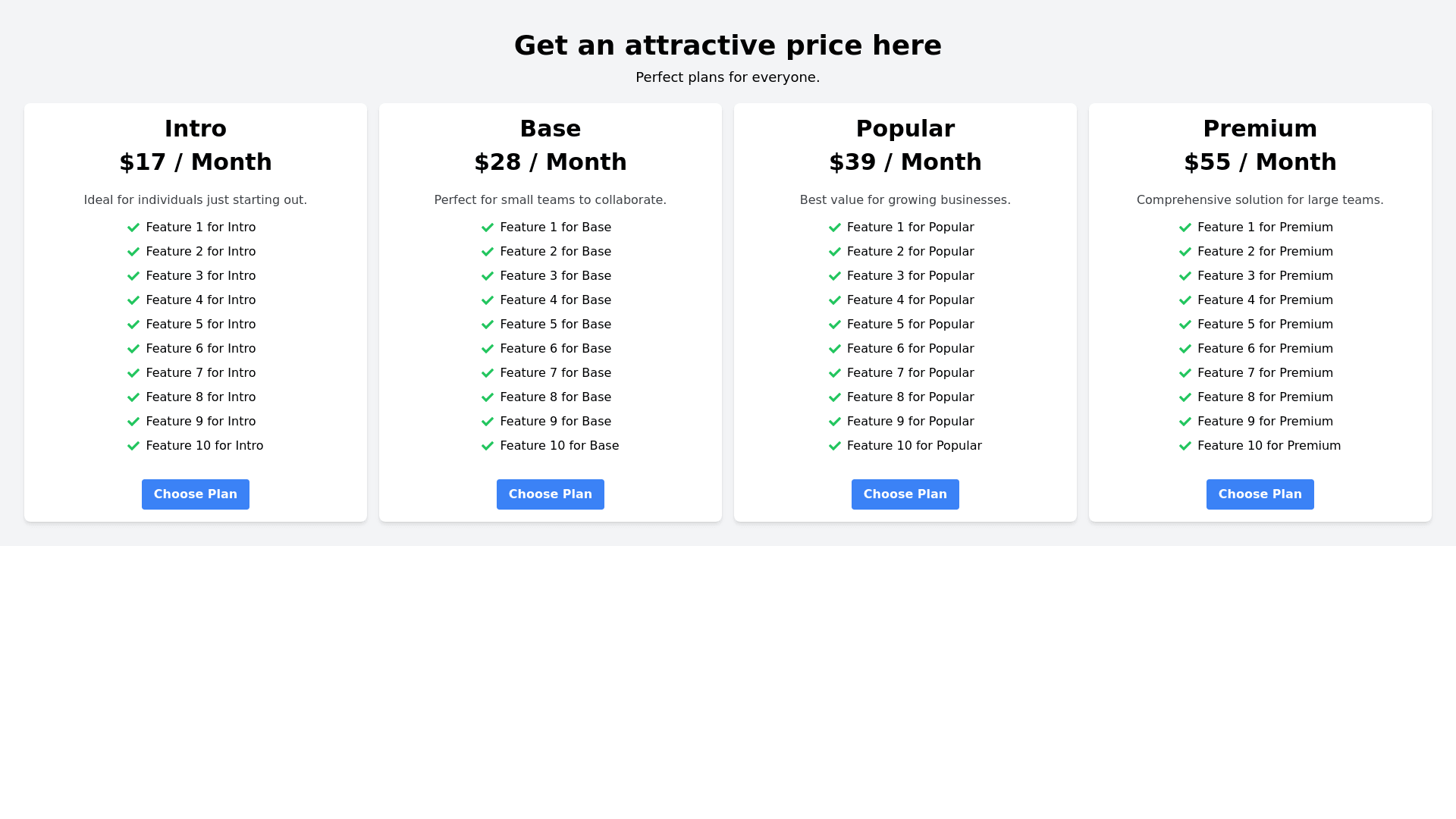Click checkmark next to Feature 8 for Base
1456x819 pixels.
tap(488, 397)
